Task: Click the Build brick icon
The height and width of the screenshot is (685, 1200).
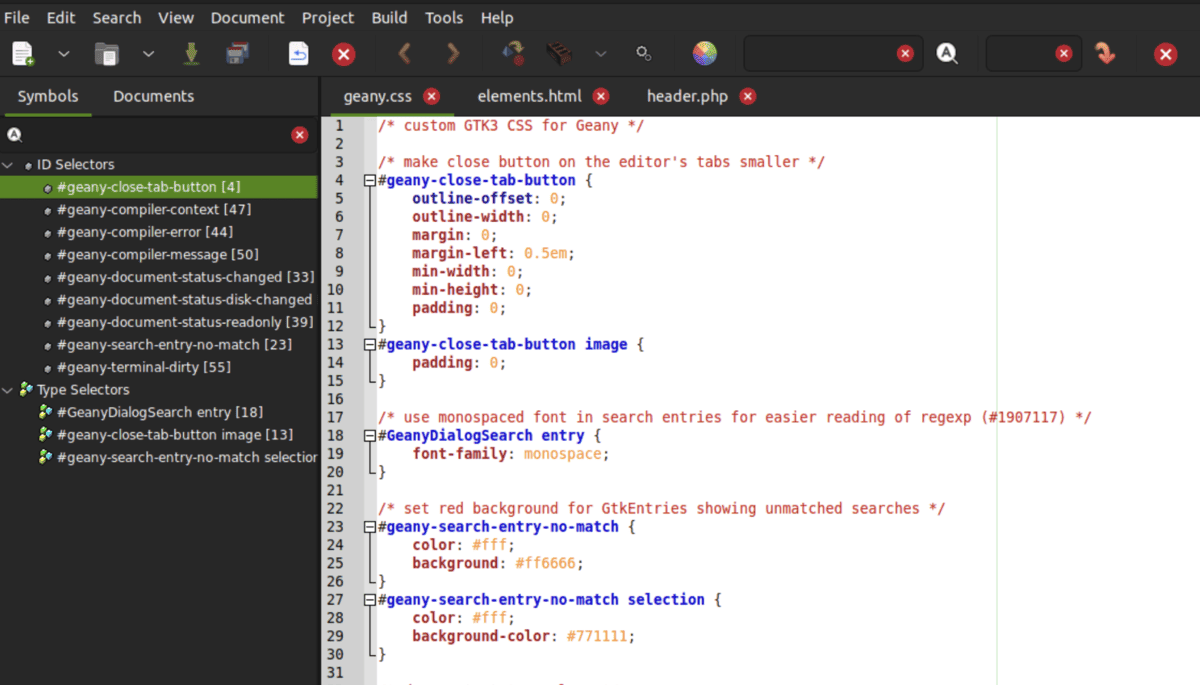Action: (x=559, y=54)
